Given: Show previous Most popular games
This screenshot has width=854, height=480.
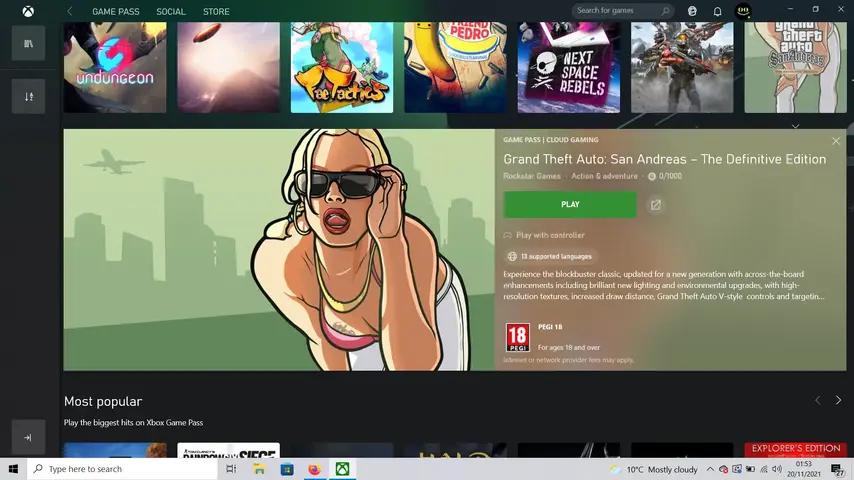Looking at the screenshot, I should point(818,400).
